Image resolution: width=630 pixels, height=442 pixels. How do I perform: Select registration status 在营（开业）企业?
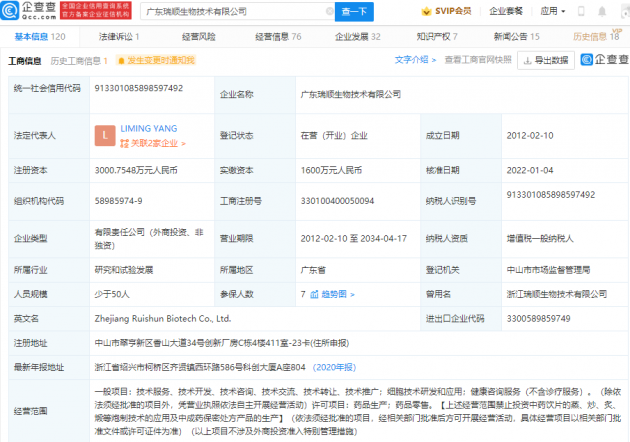pos(334,136)
